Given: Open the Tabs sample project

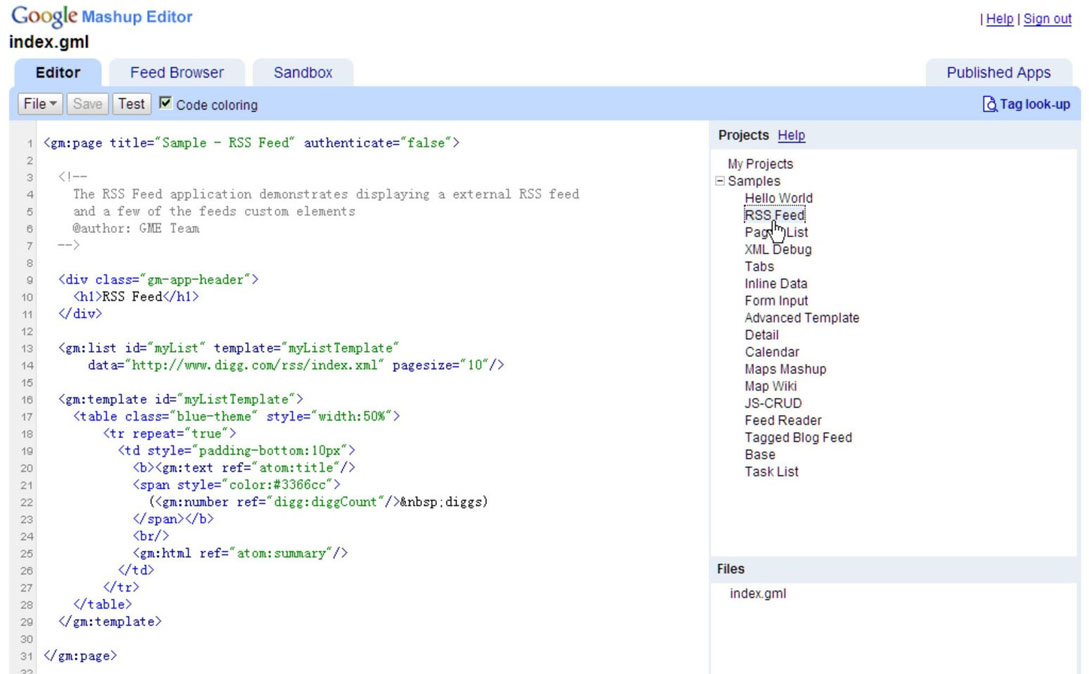Looking at the screenshot, I should pyautogui.click(x=759, y=267).
